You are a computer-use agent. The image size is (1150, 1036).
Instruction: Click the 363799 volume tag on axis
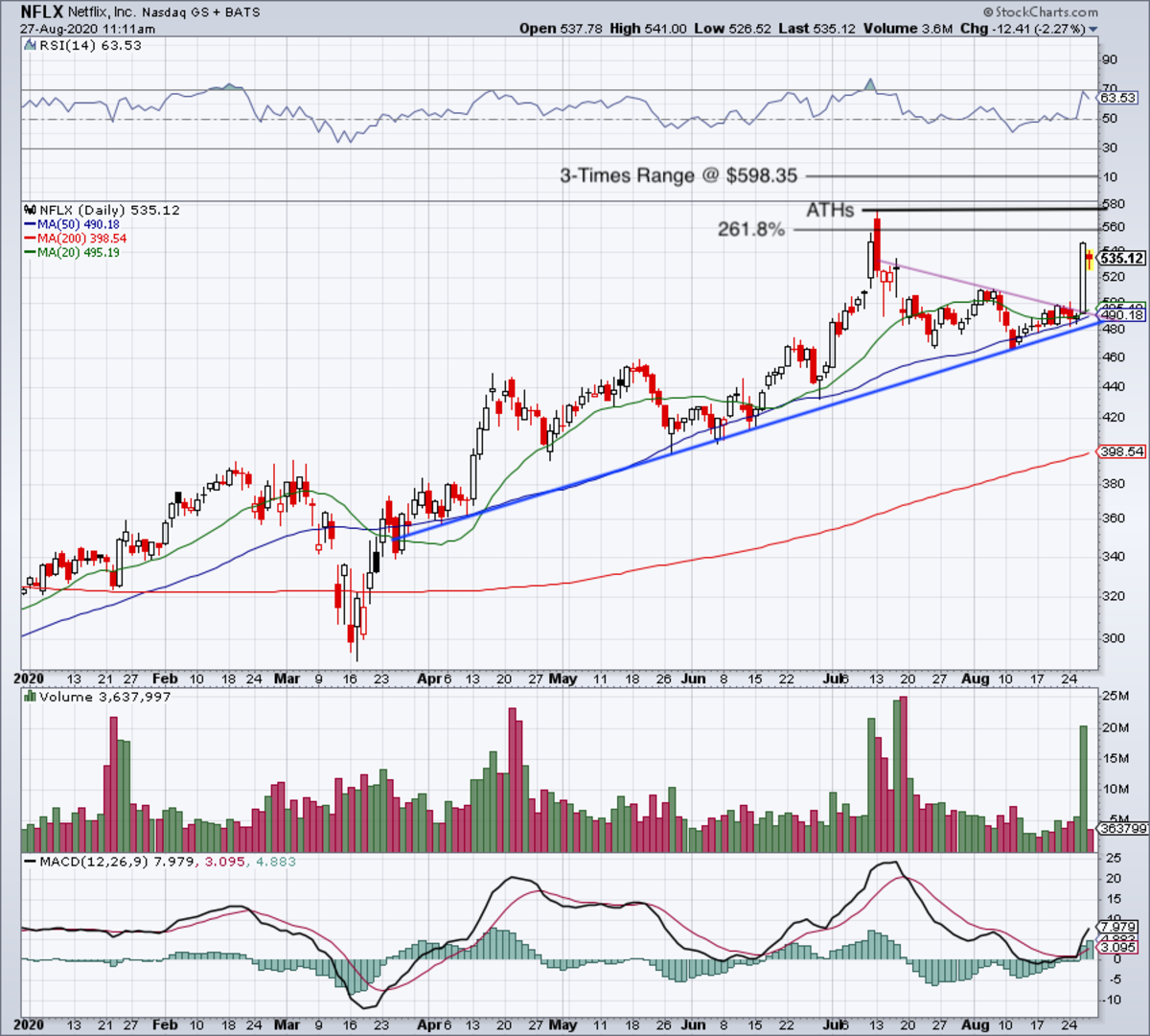tap(1121, 829)
